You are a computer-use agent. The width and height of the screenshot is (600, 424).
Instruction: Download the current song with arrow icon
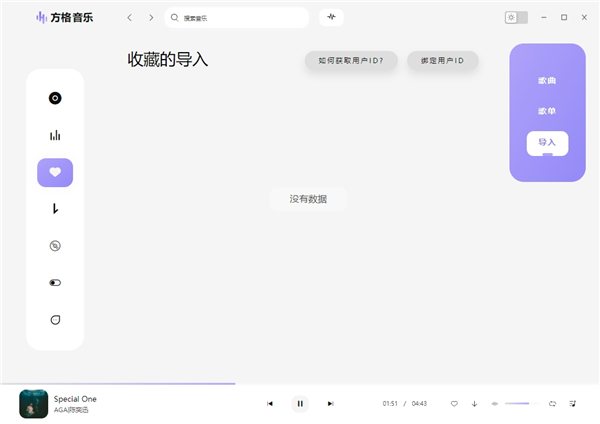[474, 404]
